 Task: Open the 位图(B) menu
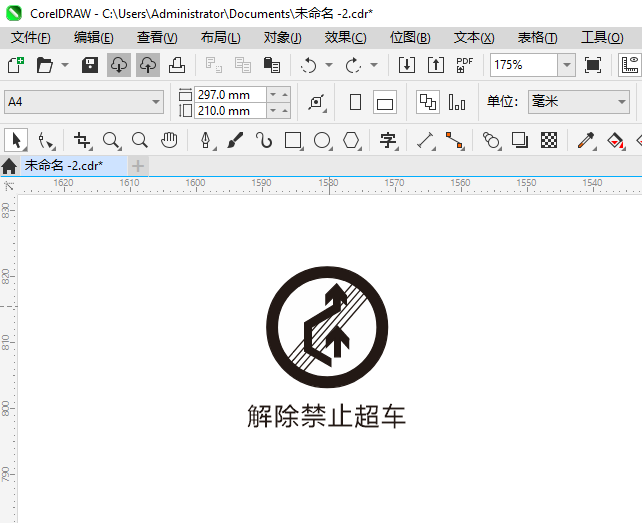tap(410, 38)
